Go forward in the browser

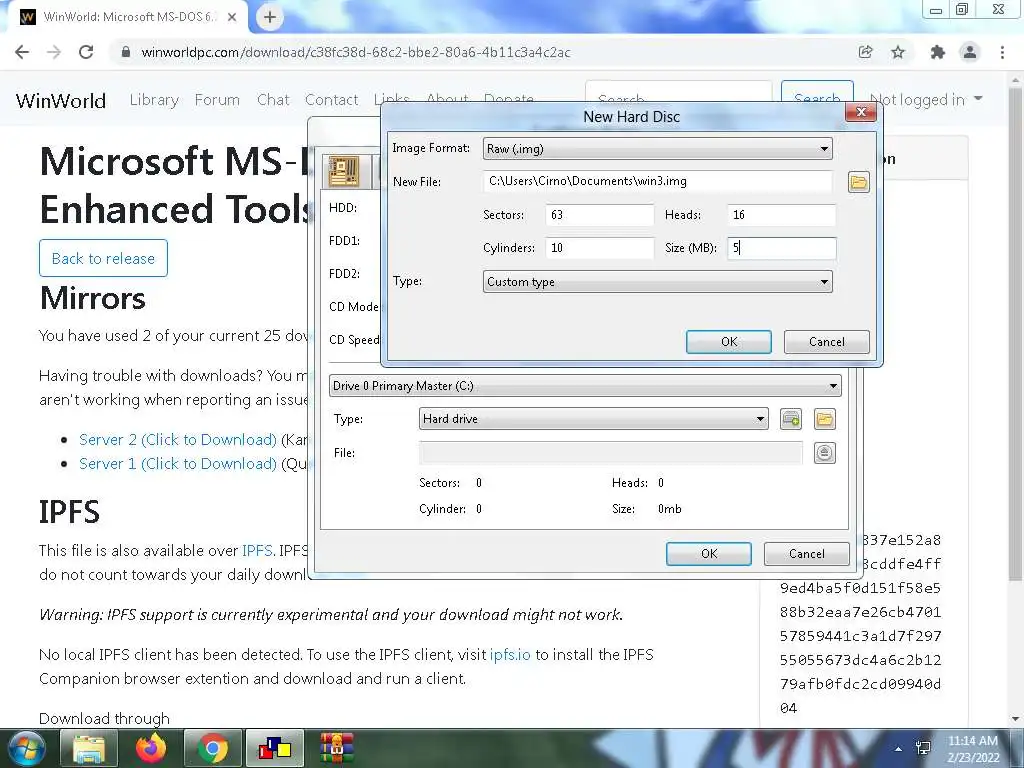click(x=54, y=52)
